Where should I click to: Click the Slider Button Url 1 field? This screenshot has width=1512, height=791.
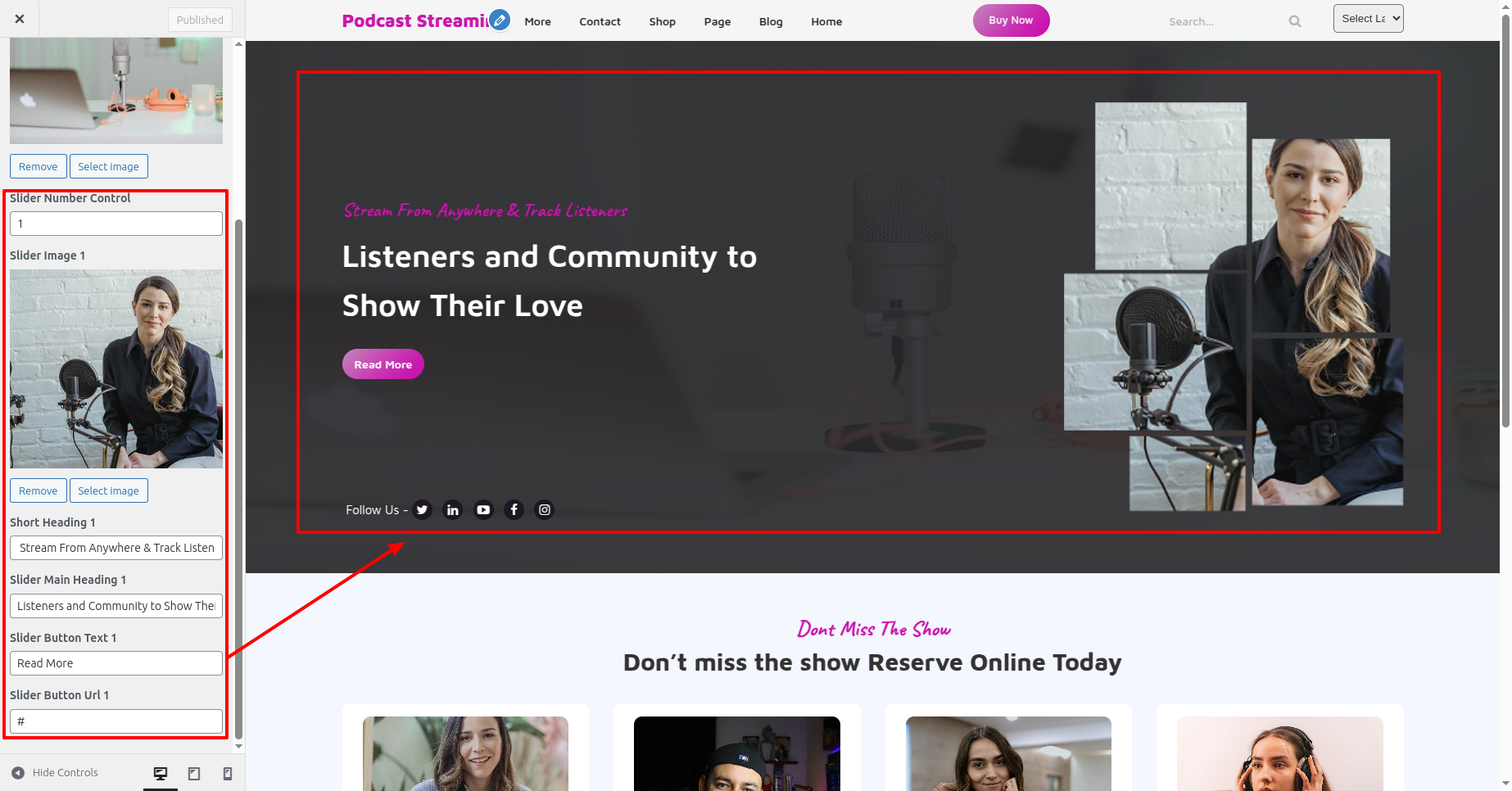(116, 721)
